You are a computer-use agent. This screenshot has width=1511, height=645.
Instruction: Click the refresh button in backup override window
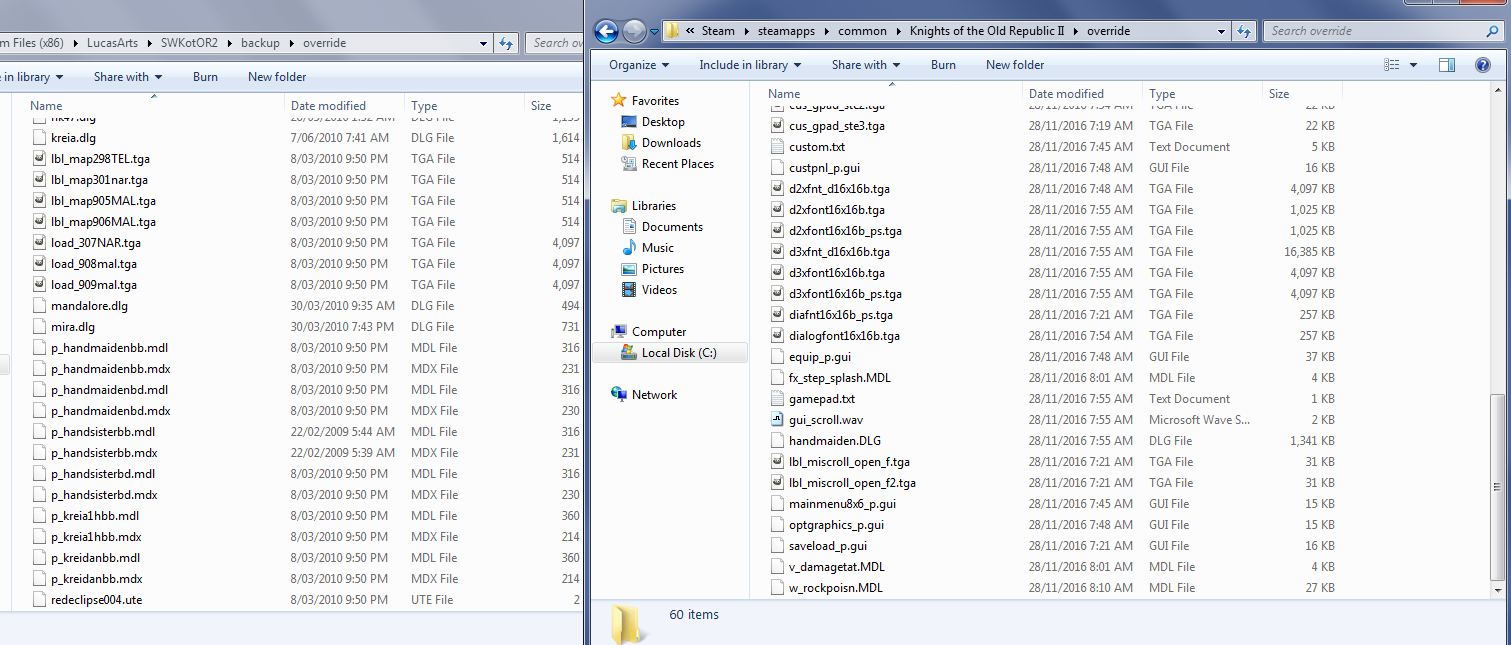click(x=506, y=43)
